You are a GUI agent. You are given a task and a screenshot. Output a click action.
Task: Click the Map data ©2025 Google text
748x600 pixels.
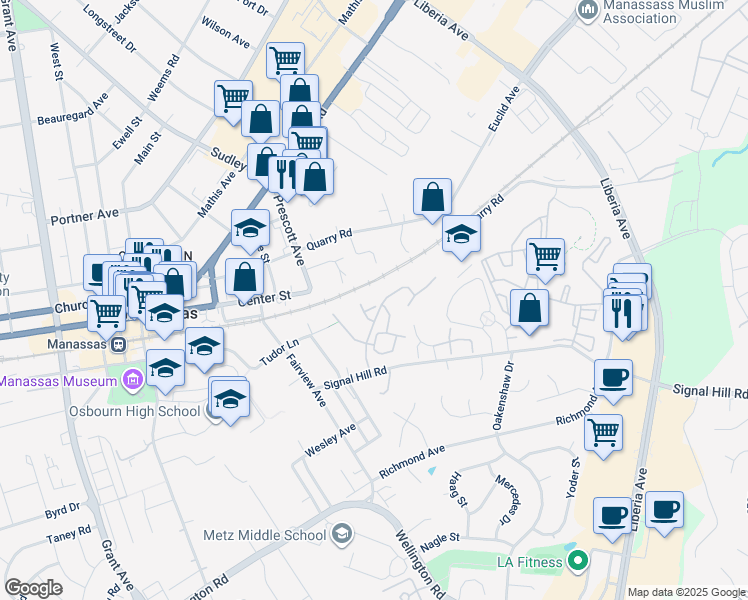[687, 593]
